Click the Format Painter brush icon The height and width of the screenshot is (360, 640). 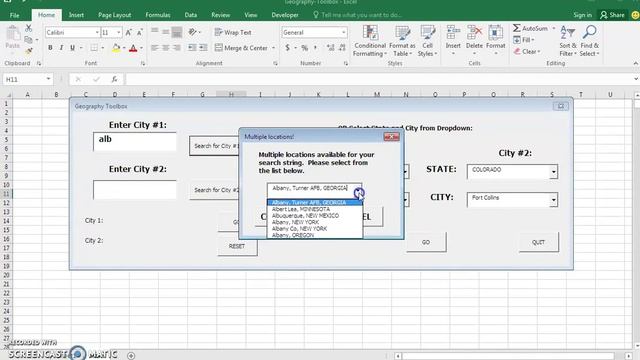pyautogui.click(x=29, y=51)
